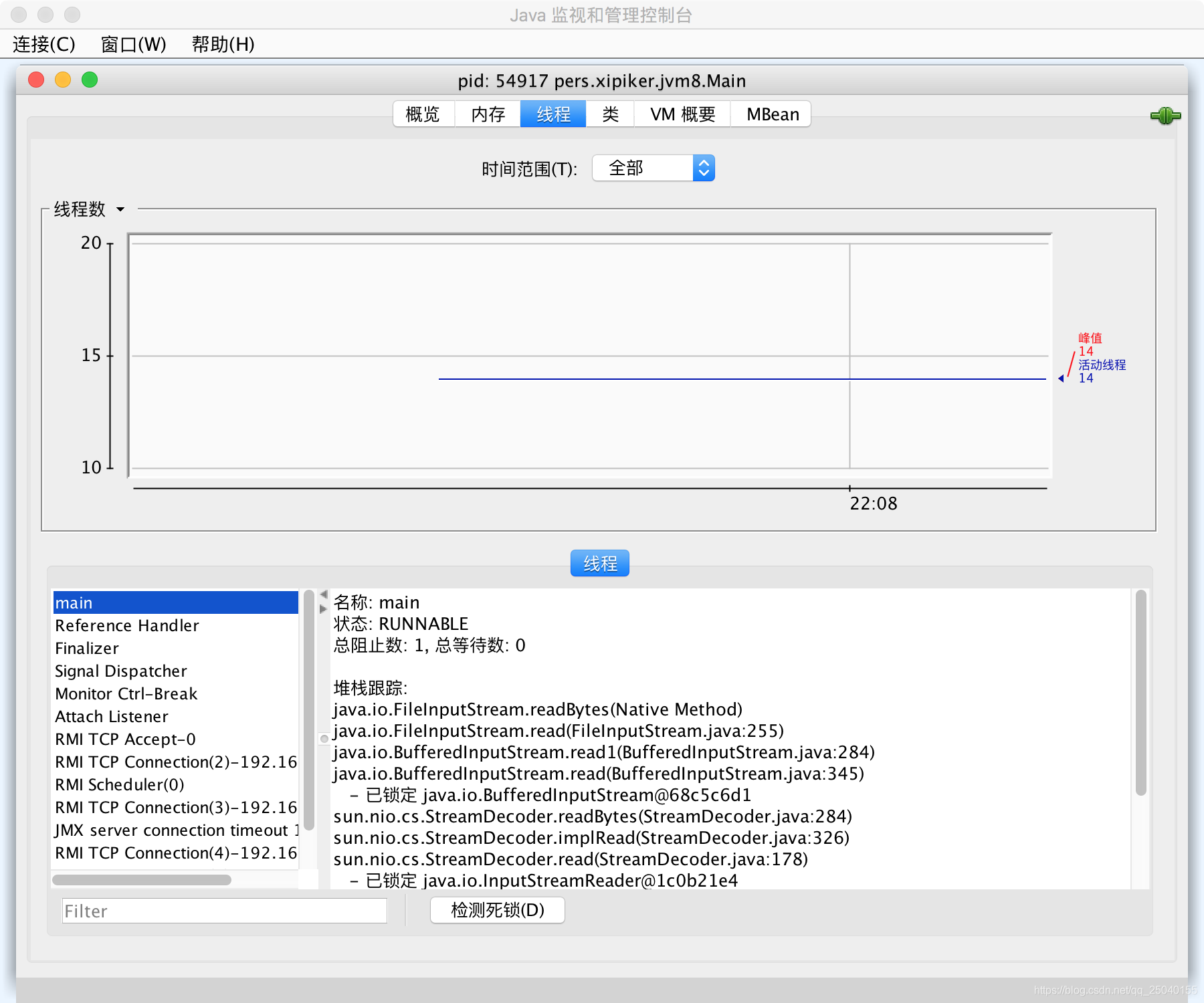The width and height of the screenshot is (1204, 1003).
Task: Click StreamDecoder.read(StreamDecoder.java:178) line
Action: click(571, 859)
